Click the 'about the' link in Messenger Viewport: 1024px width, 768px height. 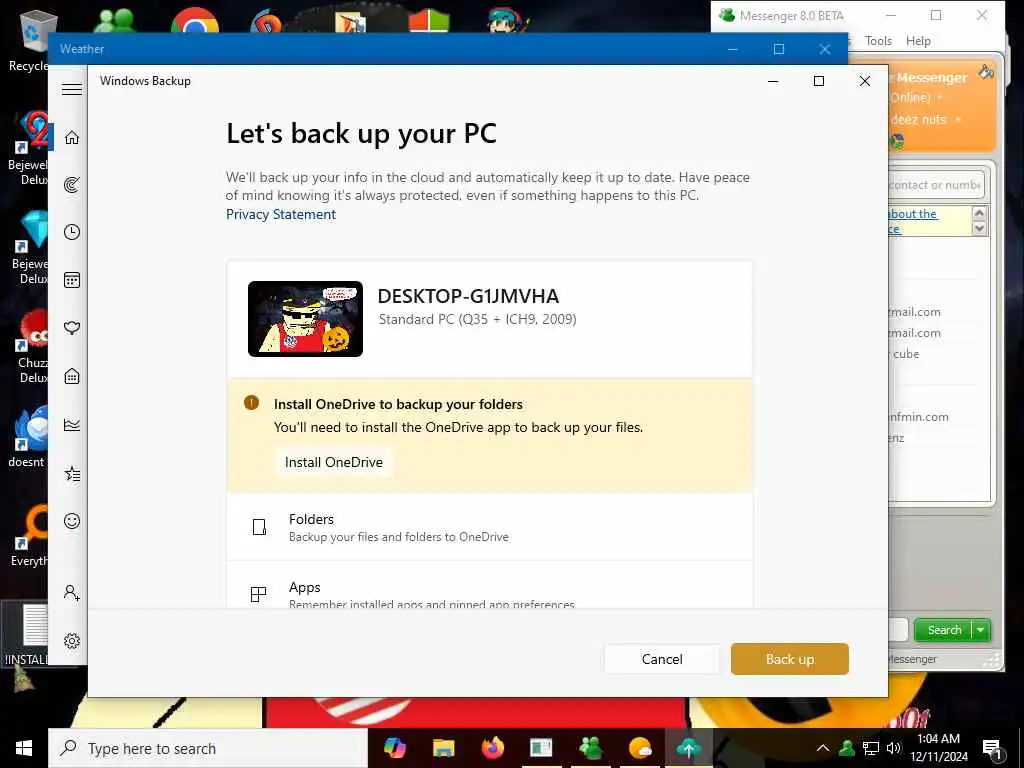tap(913, 214)
